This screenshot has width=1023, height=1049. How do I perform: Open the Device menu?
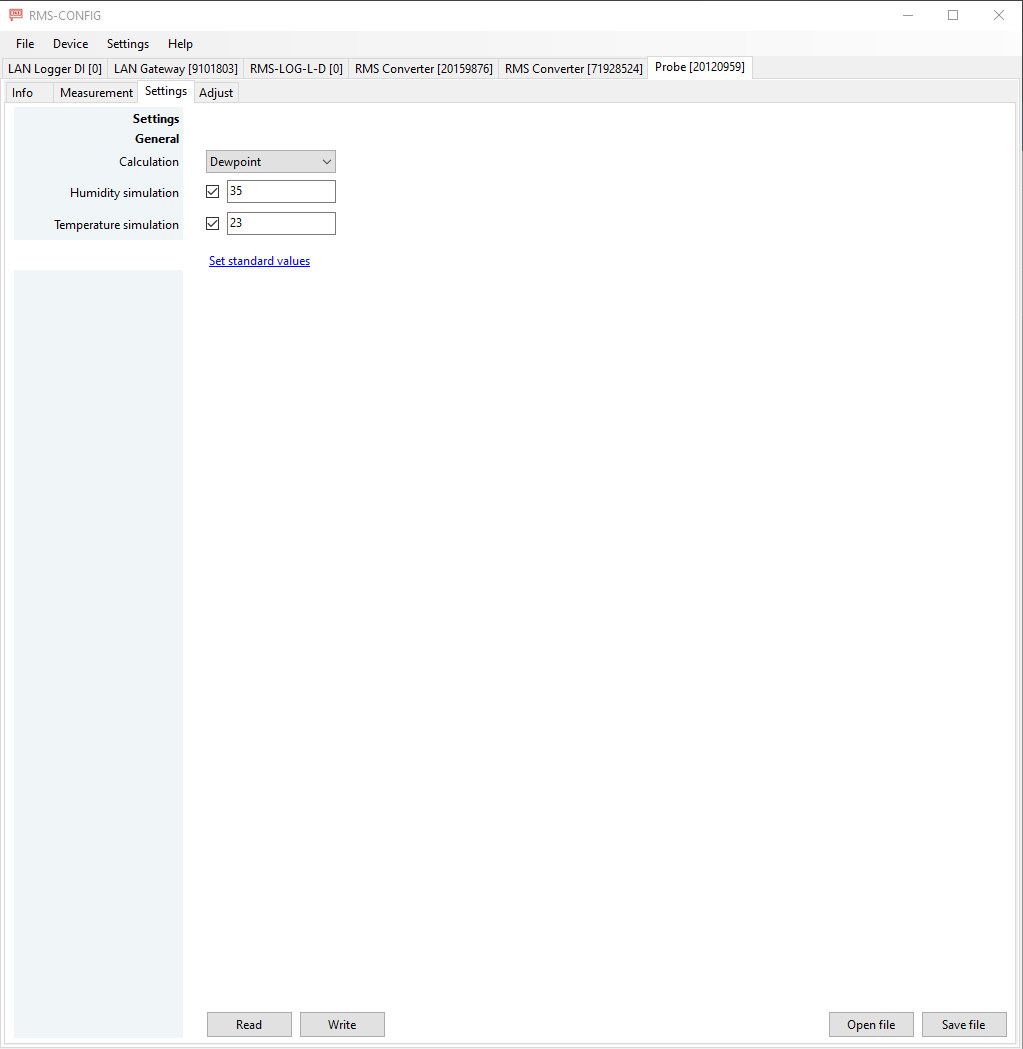[70, 44]
